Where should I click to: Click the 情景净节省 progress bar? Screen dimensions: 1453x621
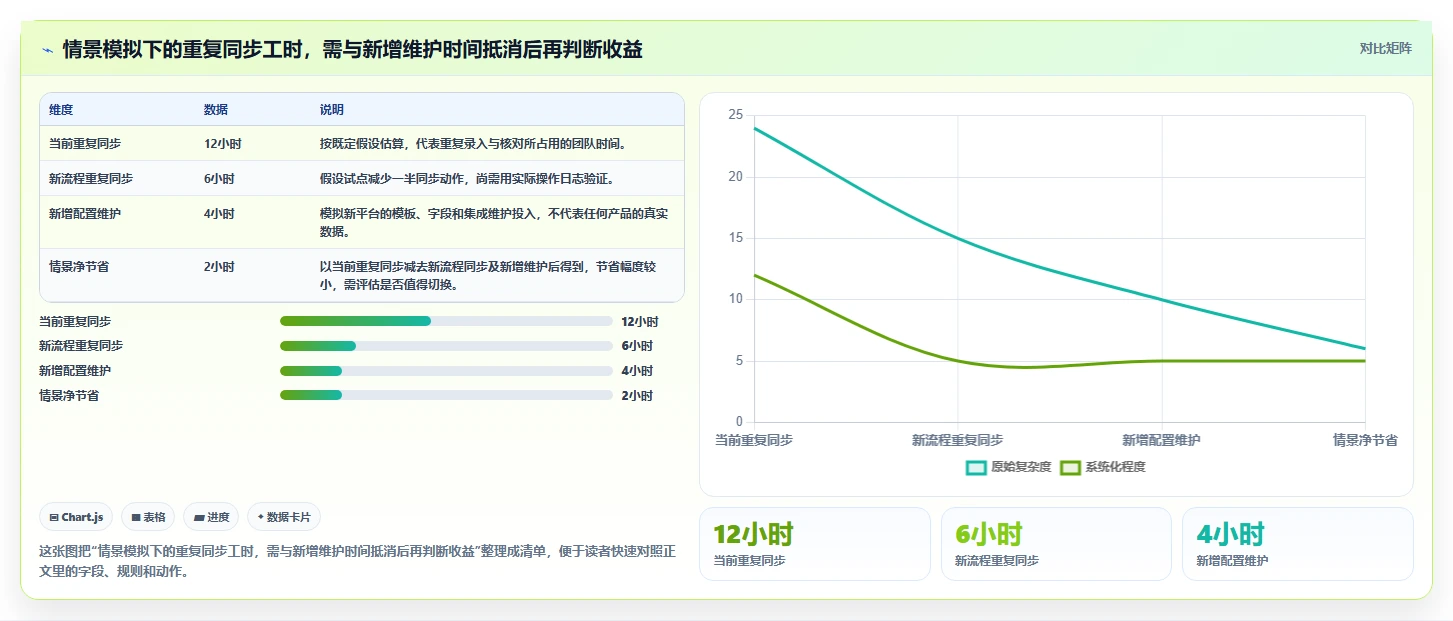pos(446,395)
